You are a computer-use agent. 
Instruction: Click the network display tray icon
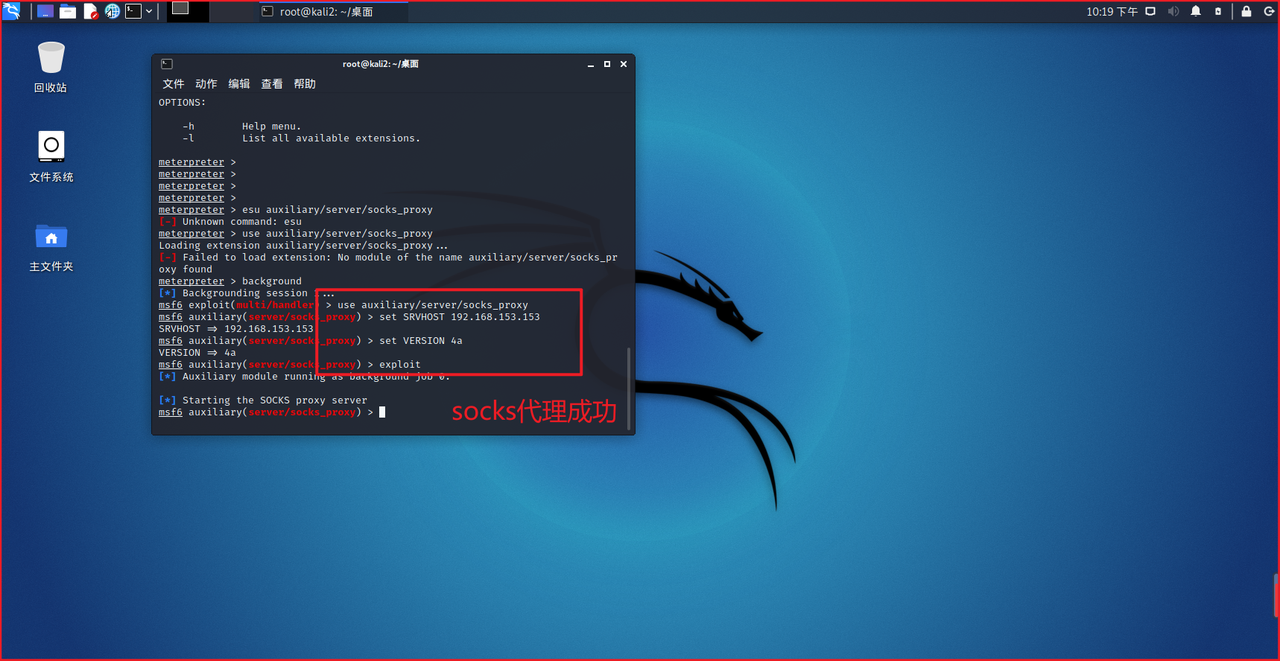[x=1150, y=11]
